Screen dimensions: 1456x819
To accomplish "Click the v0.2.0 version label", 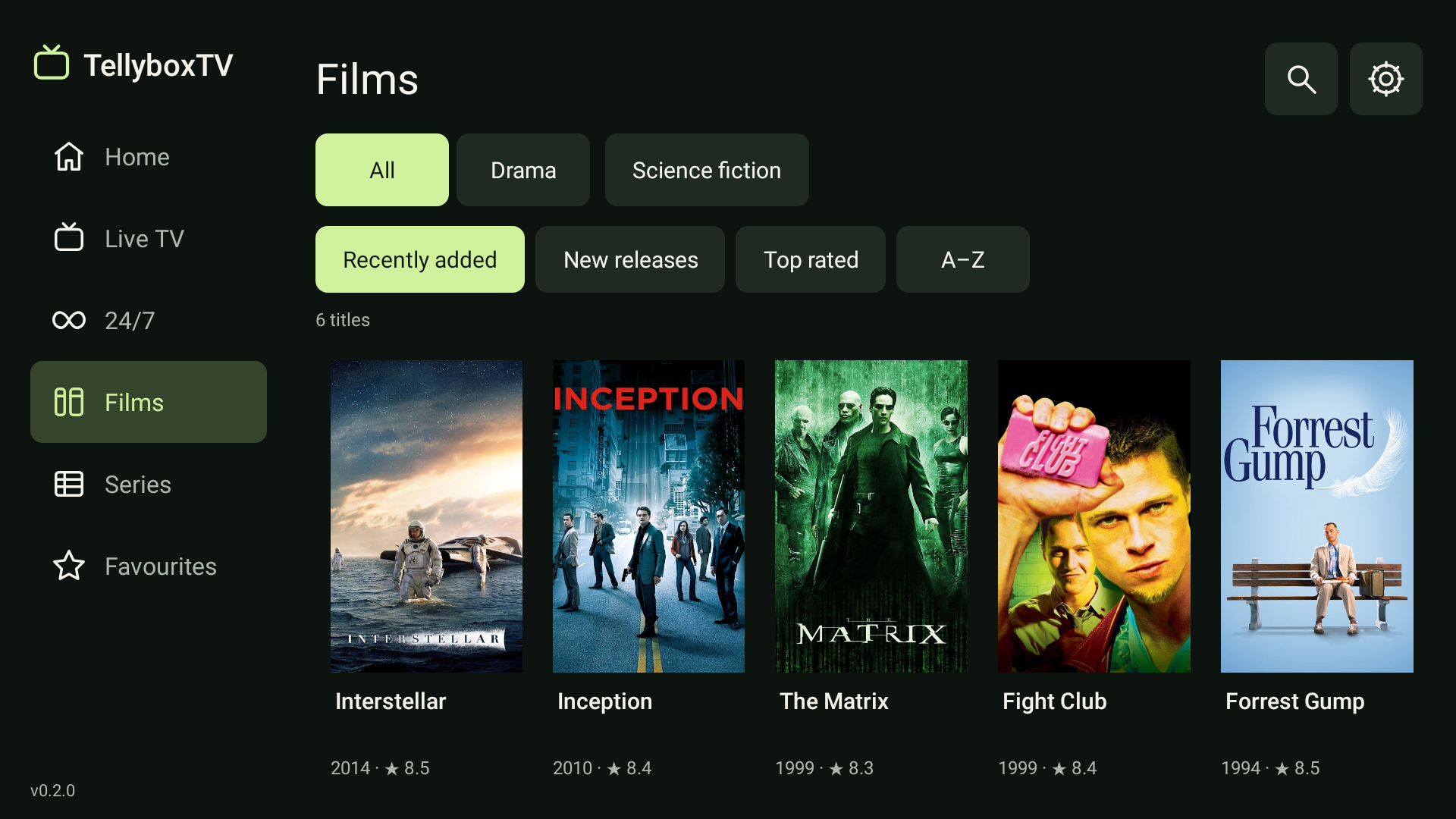I will pyautogui.click(x=53, y=790).
